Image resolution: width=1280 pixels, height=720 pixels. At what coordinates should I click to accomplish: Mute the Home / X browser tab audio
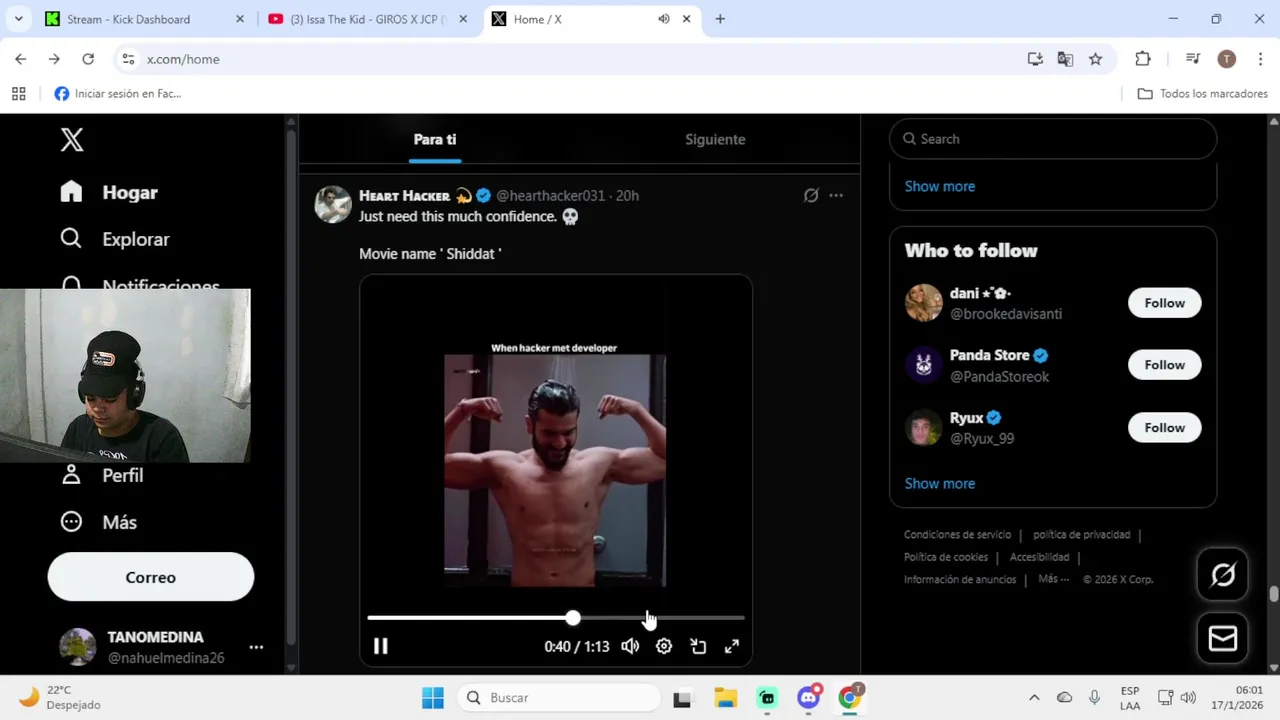click(663, 19)
